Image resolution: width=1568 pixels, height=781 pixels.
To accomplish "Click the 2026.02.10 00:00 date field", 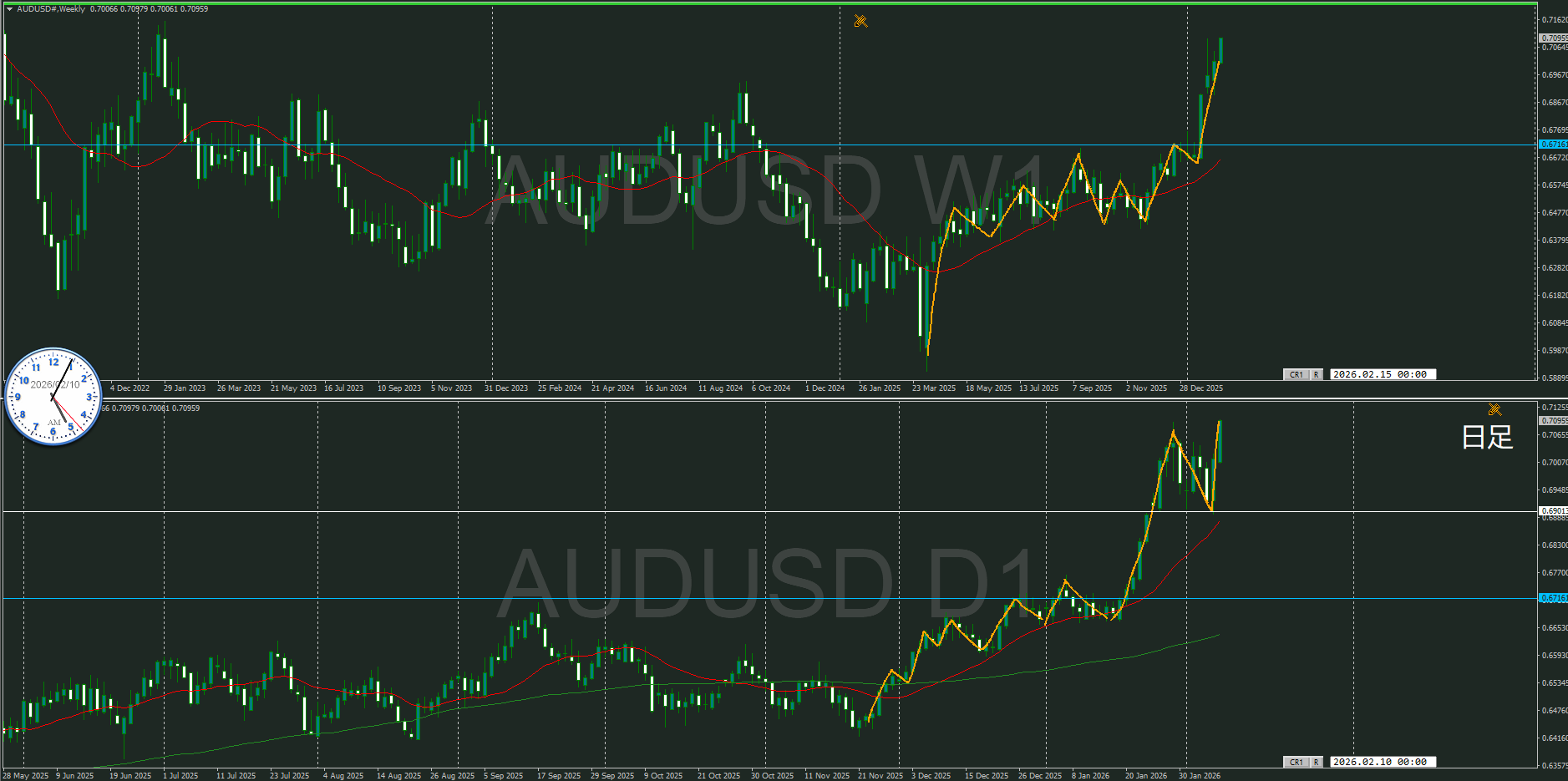I will click(1383, 762).
